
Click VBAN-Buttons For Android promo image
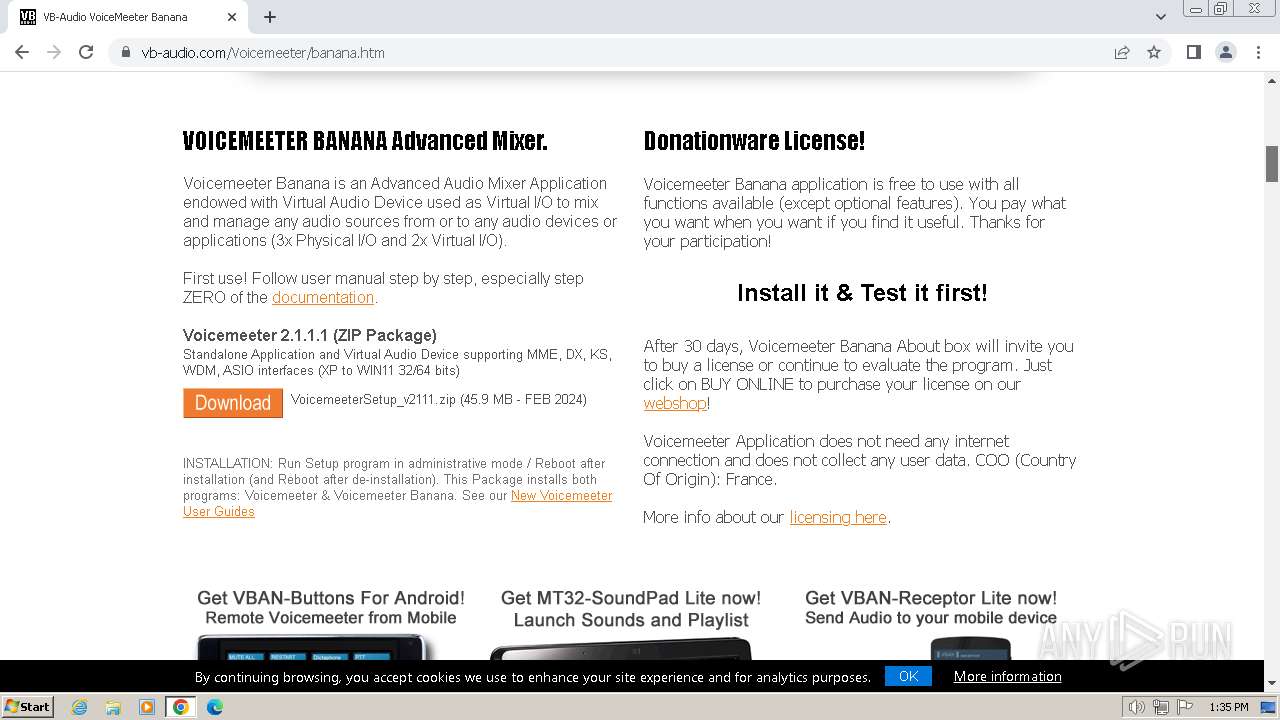(x=330, y=625)
